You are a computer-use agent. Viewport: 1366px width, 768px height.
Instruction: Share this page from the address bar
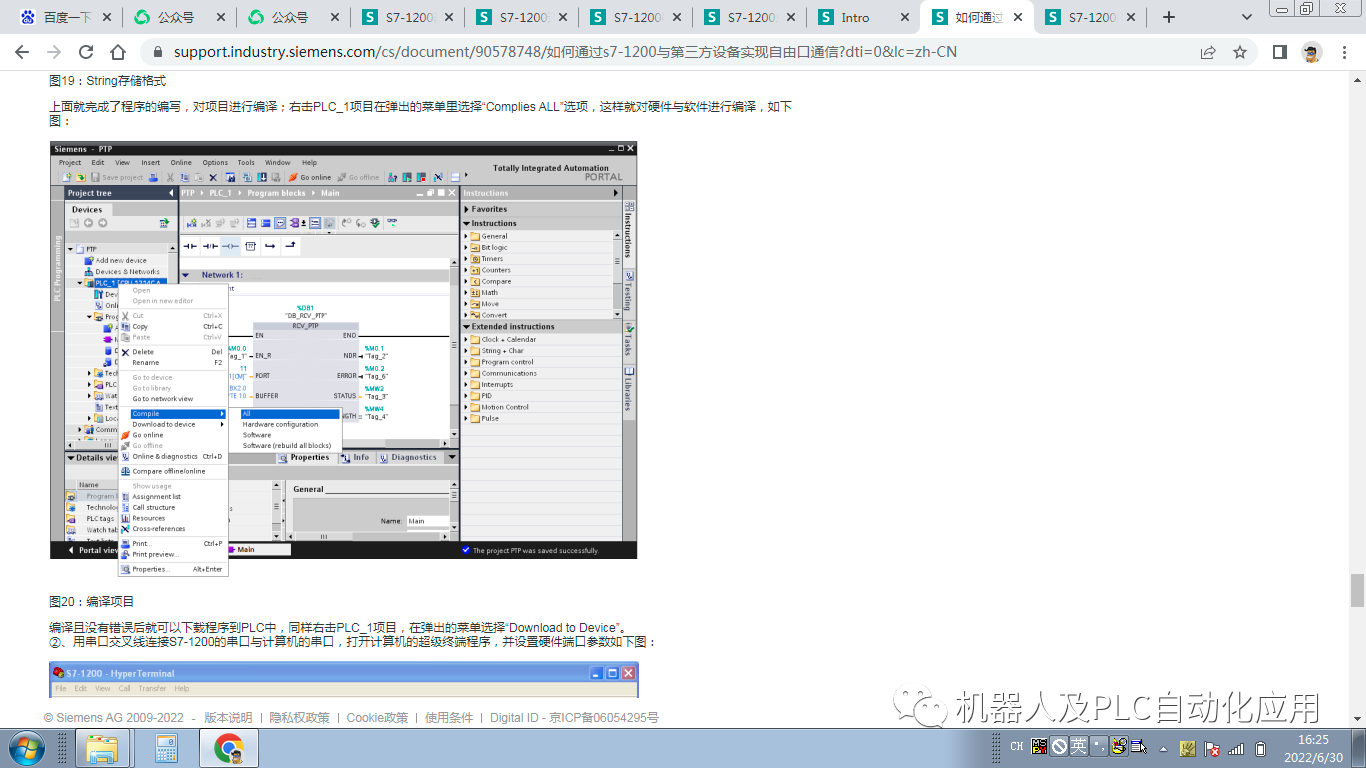point(1208,52)
